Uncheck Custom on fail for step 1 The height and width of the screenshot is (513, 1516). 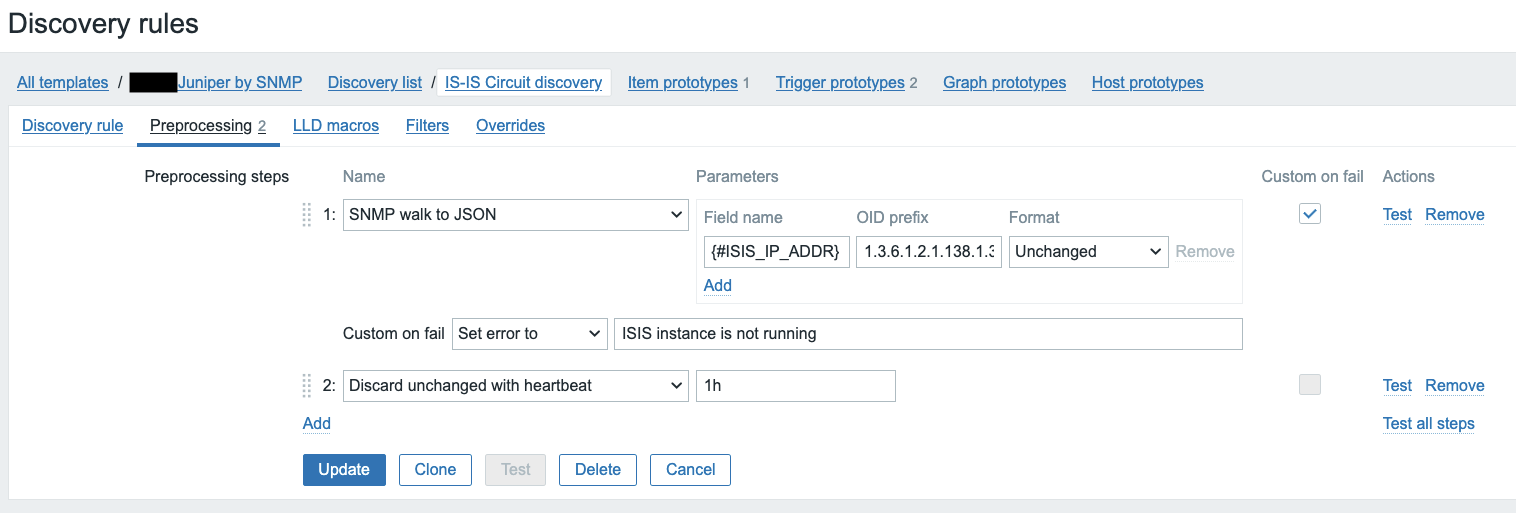[x=1310, y=214]
